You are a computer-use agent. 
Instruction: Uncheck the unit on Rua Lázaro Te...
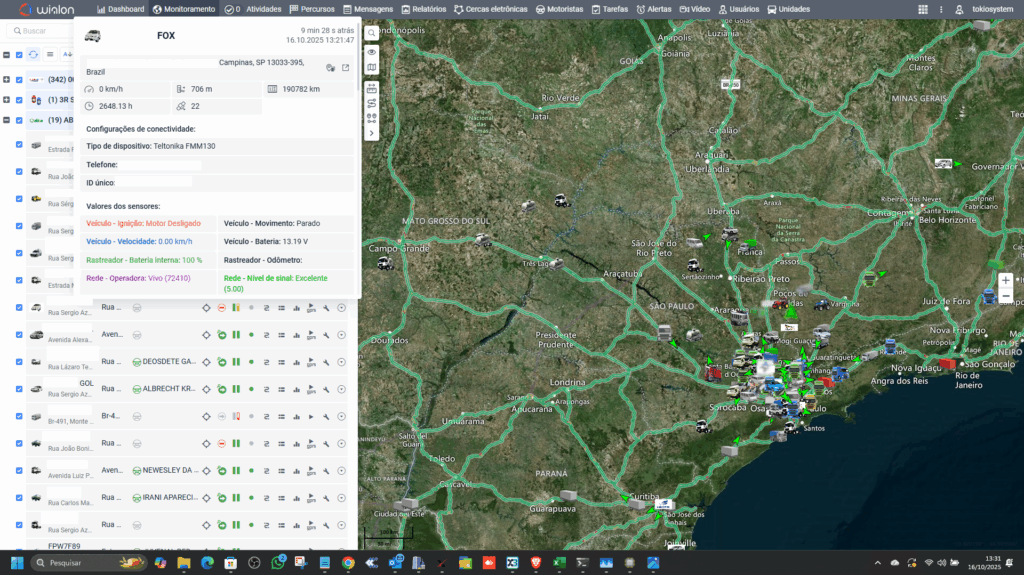tap(19, 361)
